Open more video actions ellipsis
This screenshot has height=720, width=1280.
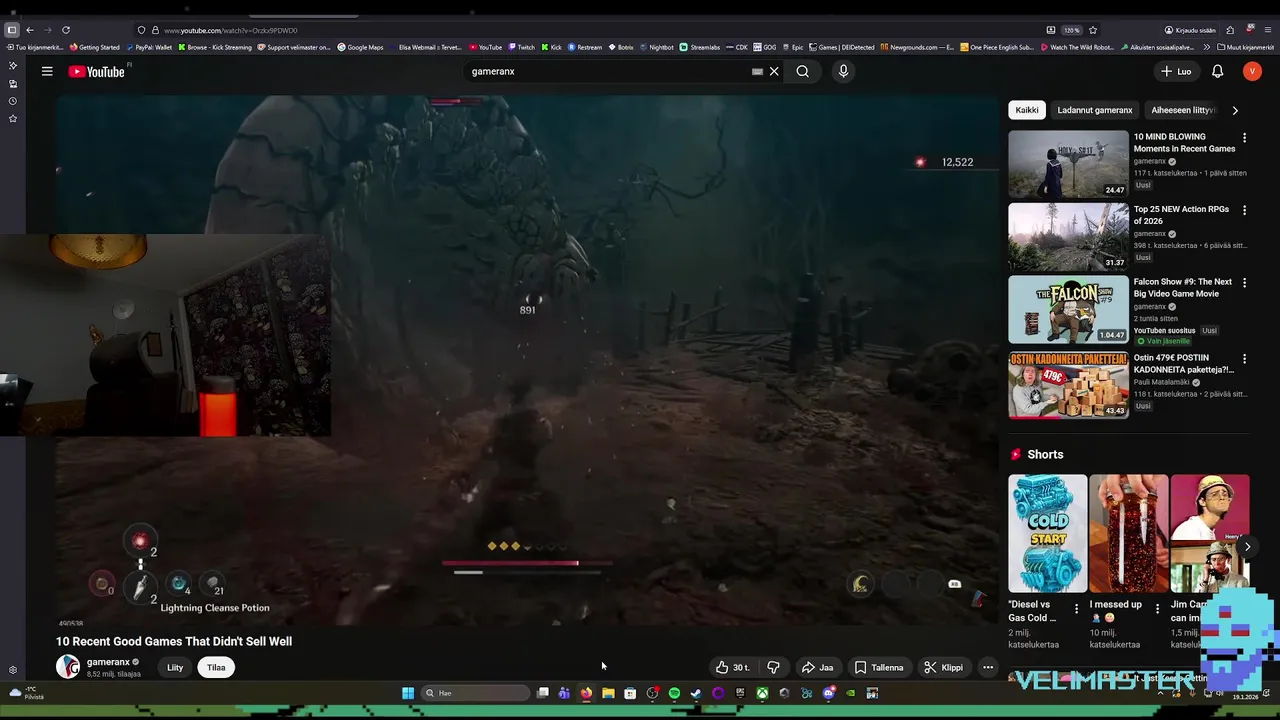987,667
